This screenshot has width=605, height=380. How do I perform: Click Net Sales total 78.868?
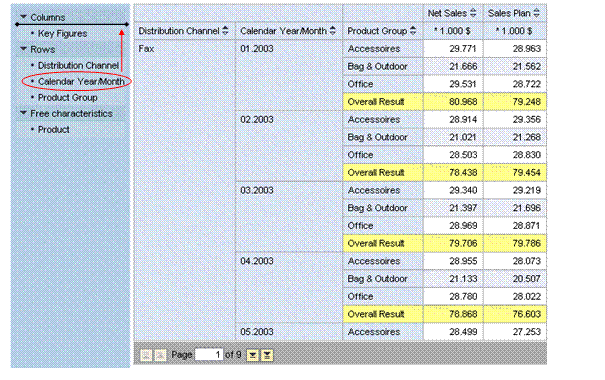pyautogui.click(x=453, y=314)
